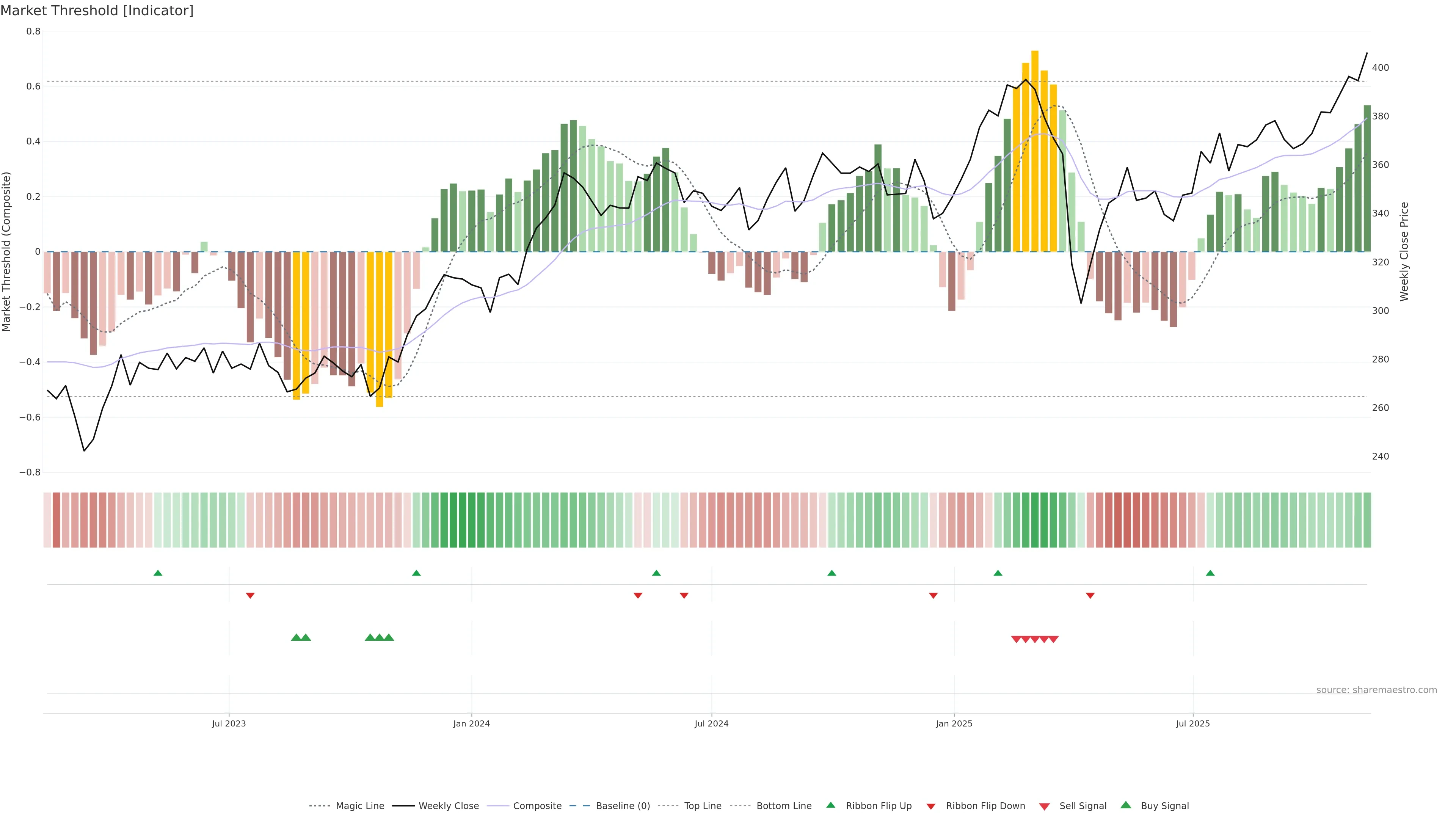Click the first Ribbon Flip Up marker

point(158,573)
